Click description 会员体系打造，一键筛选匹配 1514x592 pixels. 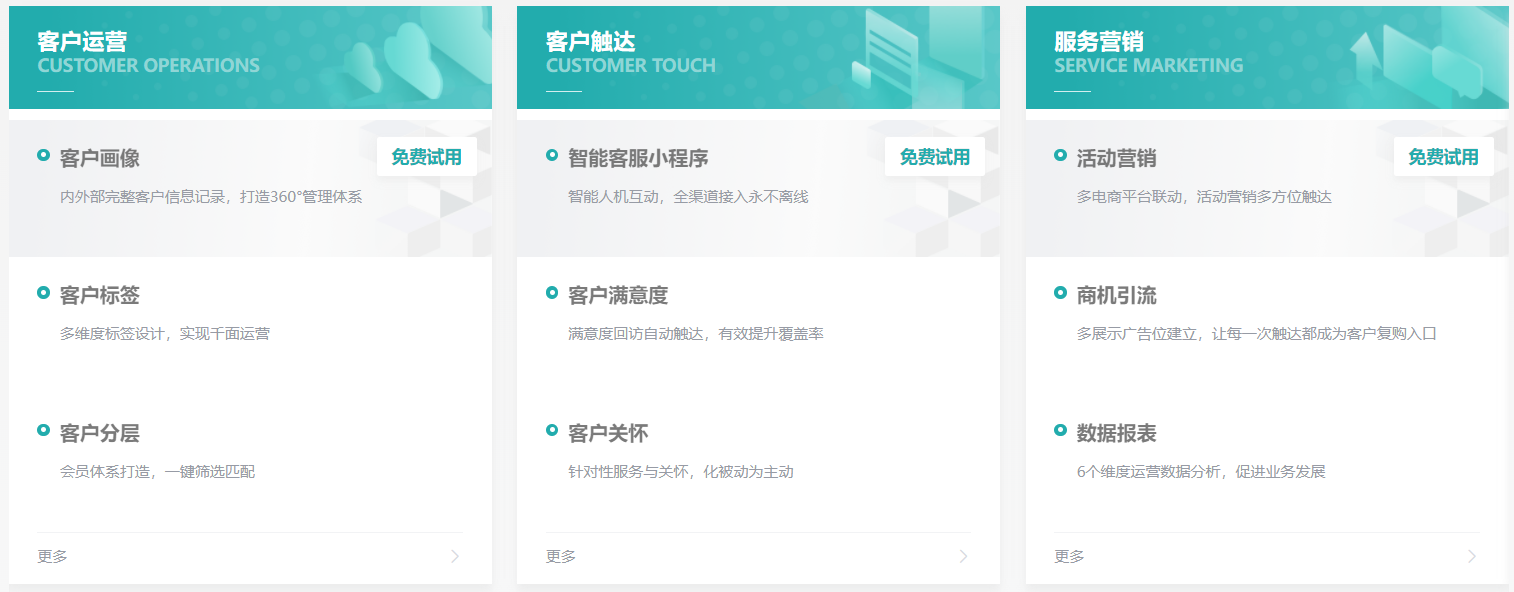[x=157, y=471]
